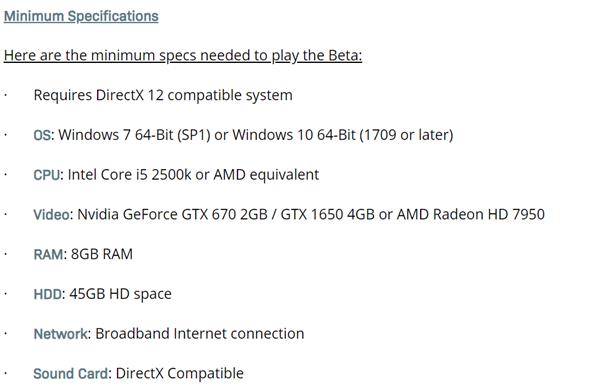Screen dimensions: 600x390
Task: Click the RAM label link
Action: click(x=48, y=255)
